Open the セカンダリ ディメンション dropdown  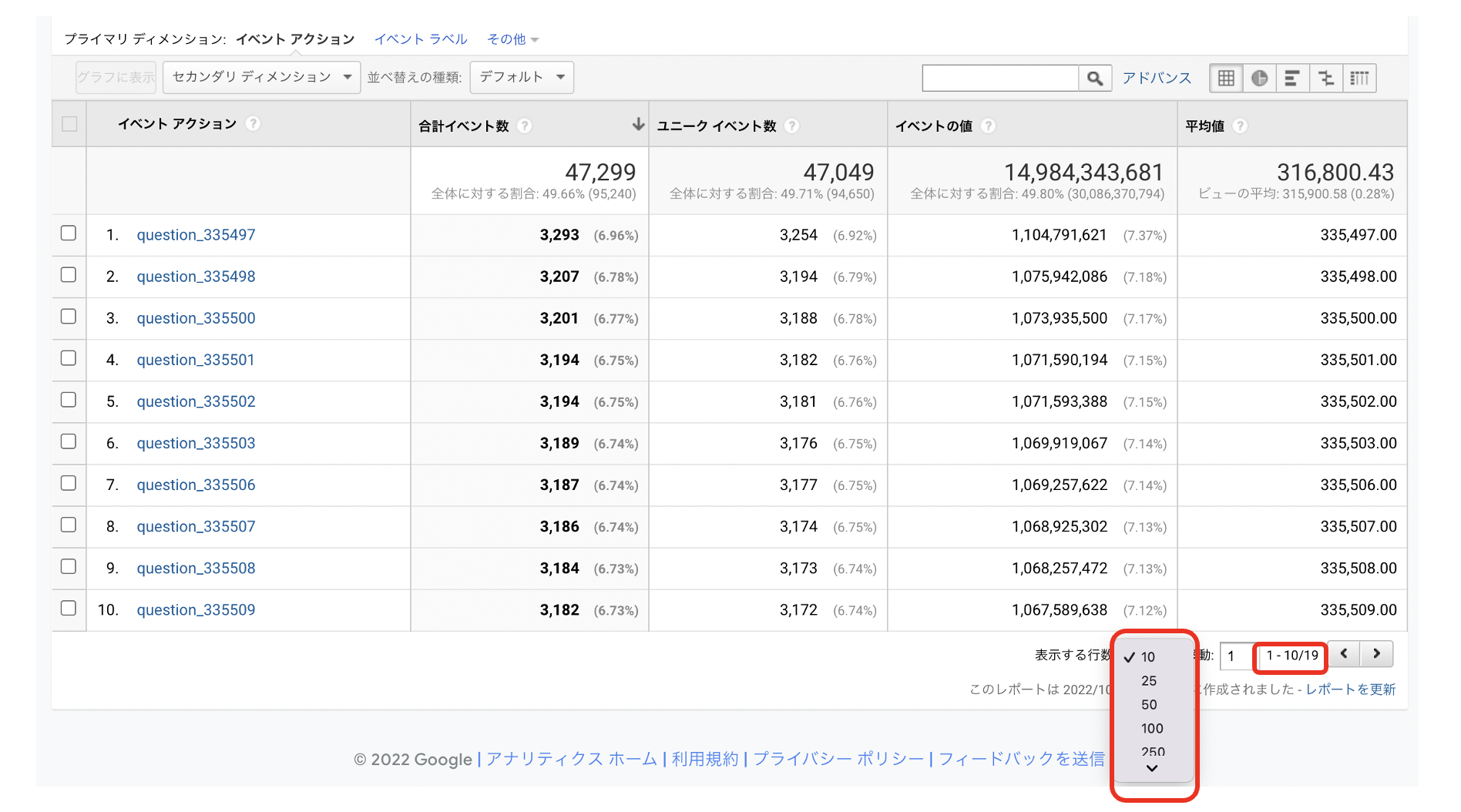[x=261, y=77]
